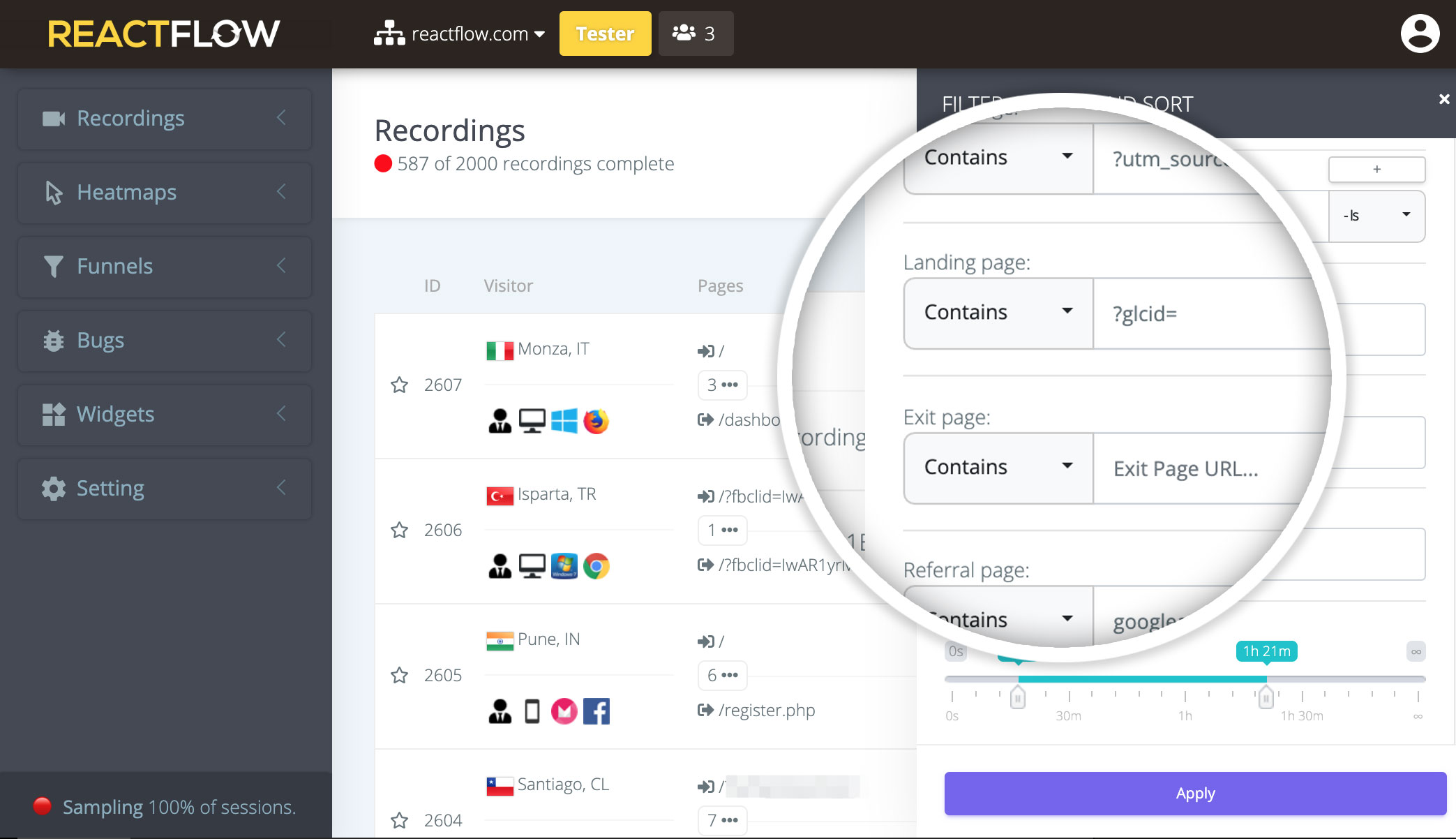Open the /register.php exit page link
Screen dimensions: 1456x839
767,711
